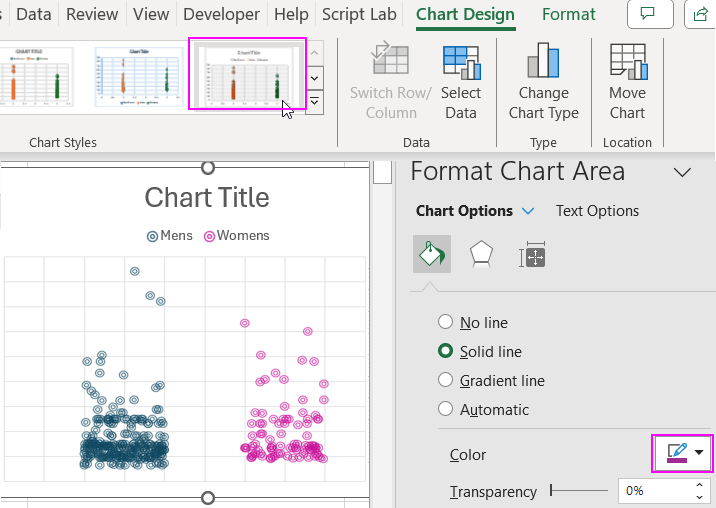Viewport: 716px width, 508px height.
Task: Switch to Text Options
Action: (597, 211)
